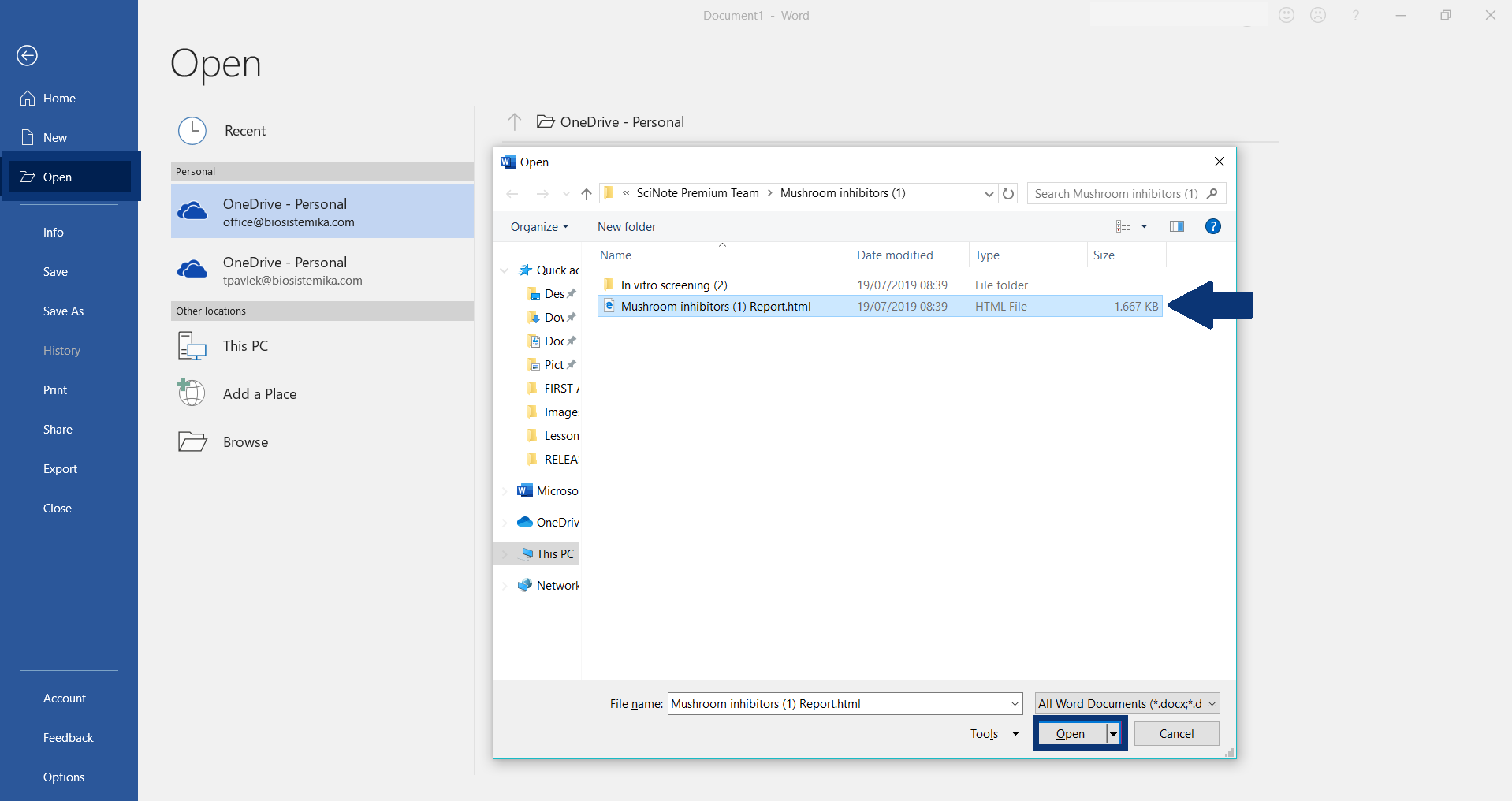
Task: Click the Help question mark in the dialog
Action: click(x=1212, y=226)
